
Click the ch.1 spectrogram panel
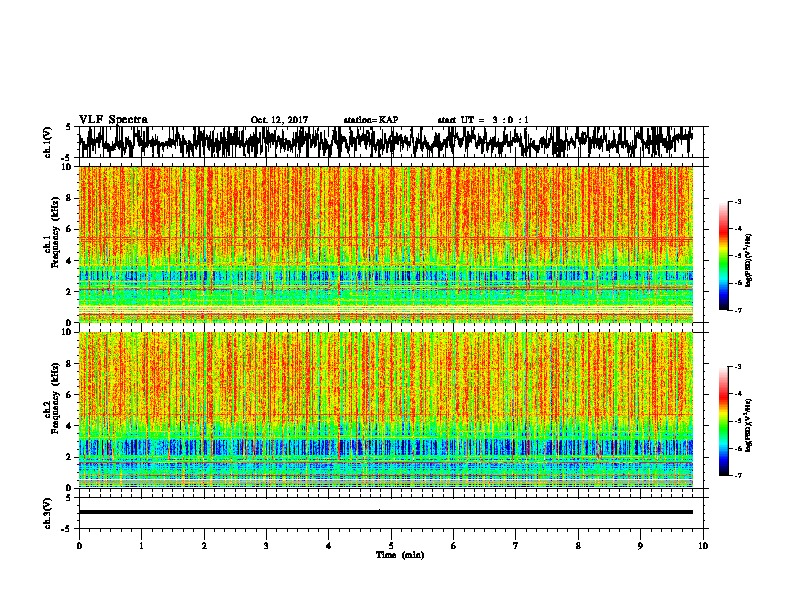(386, 244)
